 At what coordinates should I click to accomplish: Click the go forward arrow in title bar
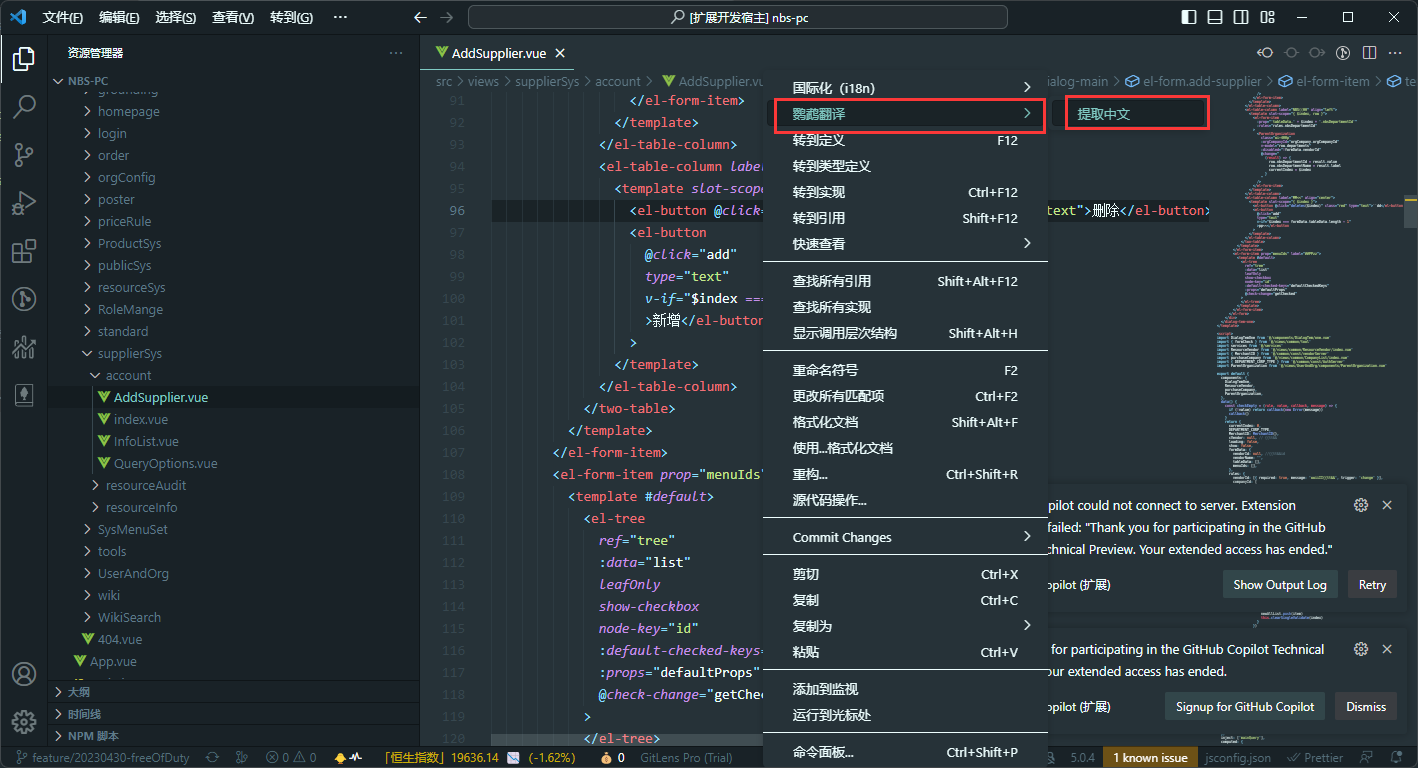[447, 17]
